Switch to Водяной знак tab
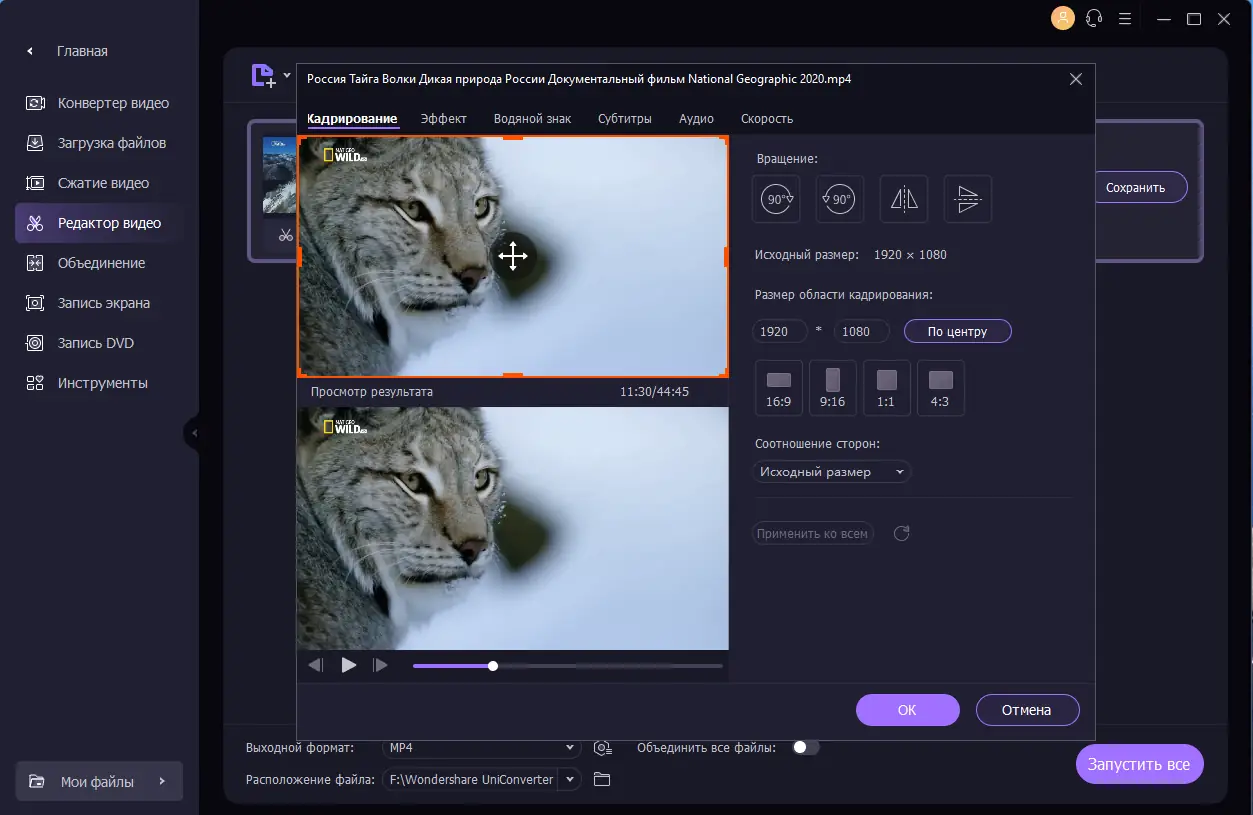Viewport: 1253px width, 815px height. pos(533,118)
